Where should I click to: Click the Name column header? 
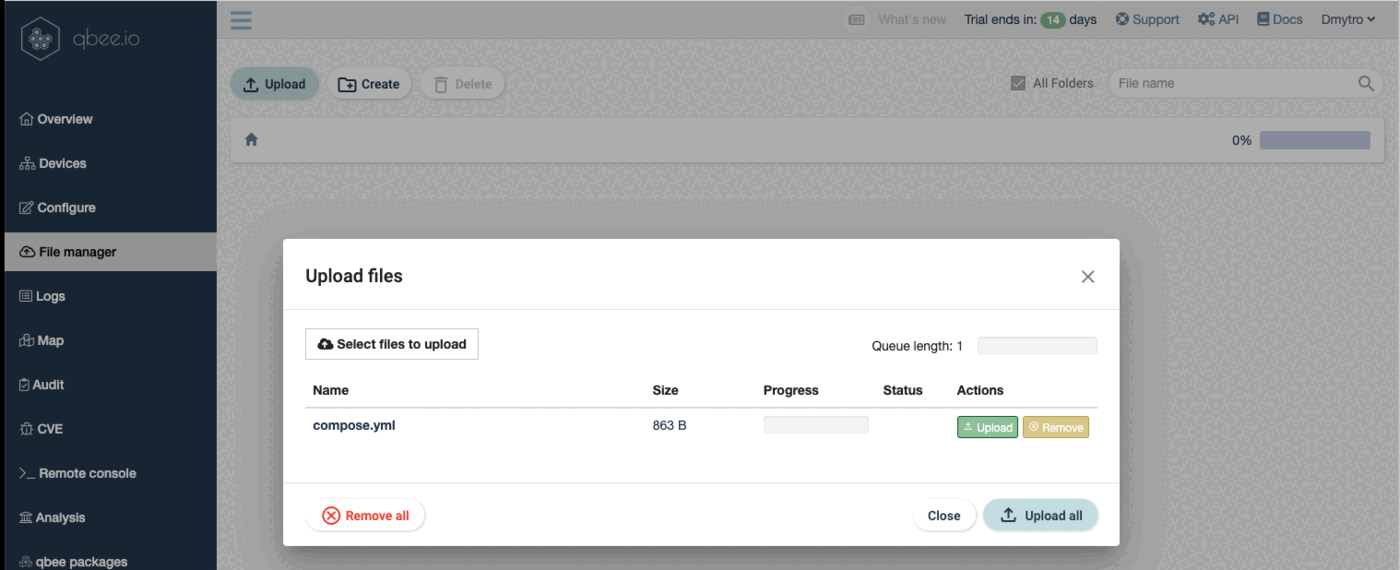tap(331, 390)
